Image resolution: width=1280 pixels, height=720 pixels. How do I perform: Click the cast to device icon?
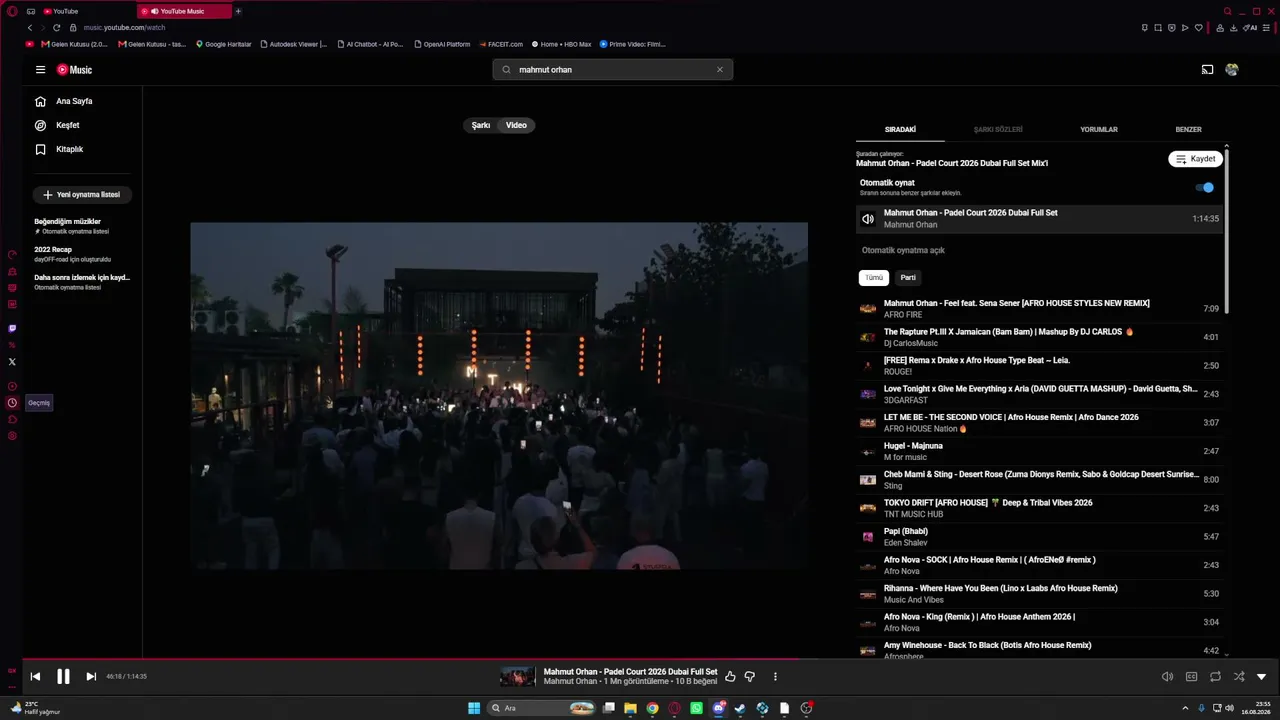pyautogui.click(x=1207, y=70)
